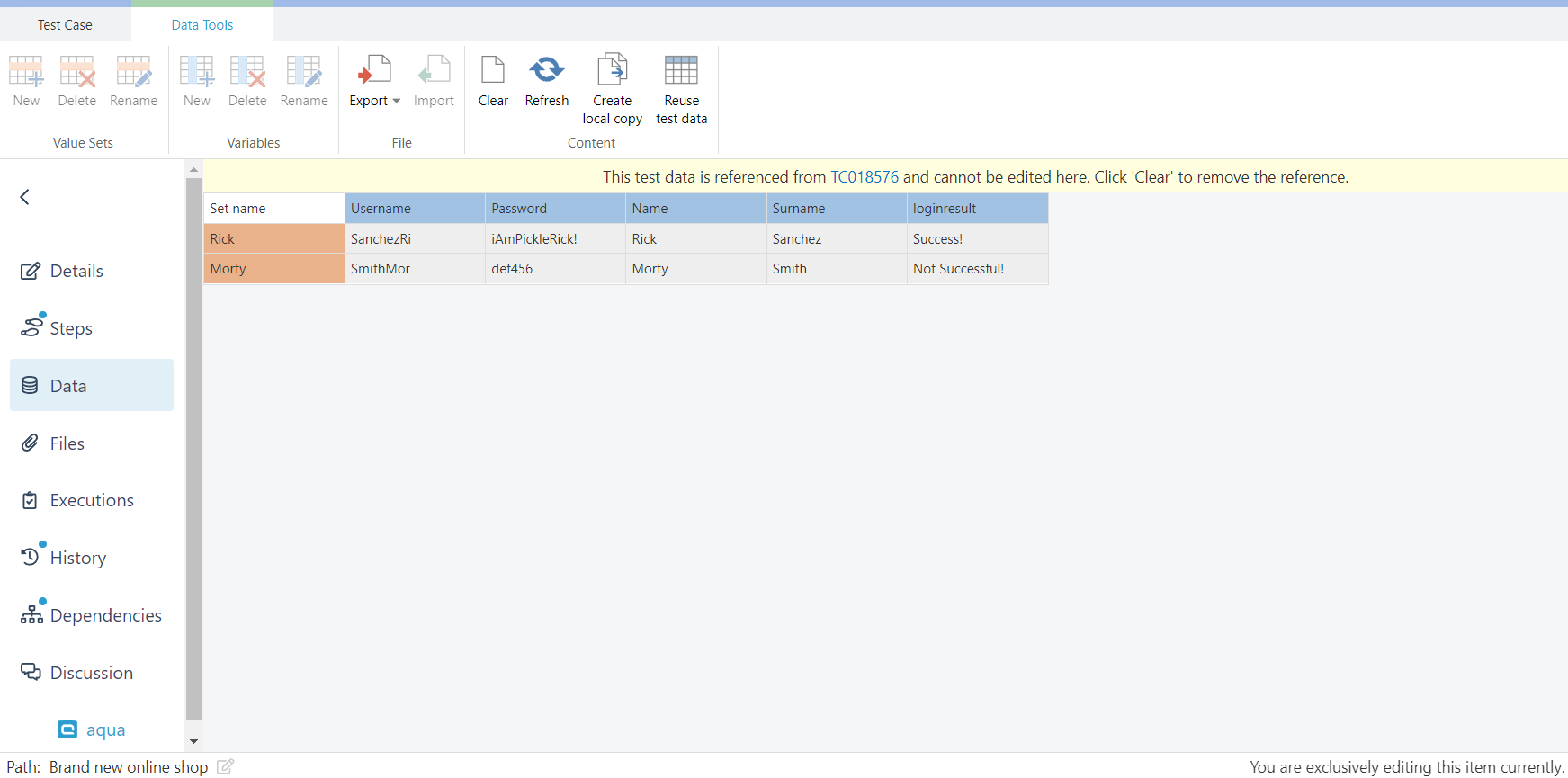
Task: Open the TC018576 reference link
Action: coord(864,177)
